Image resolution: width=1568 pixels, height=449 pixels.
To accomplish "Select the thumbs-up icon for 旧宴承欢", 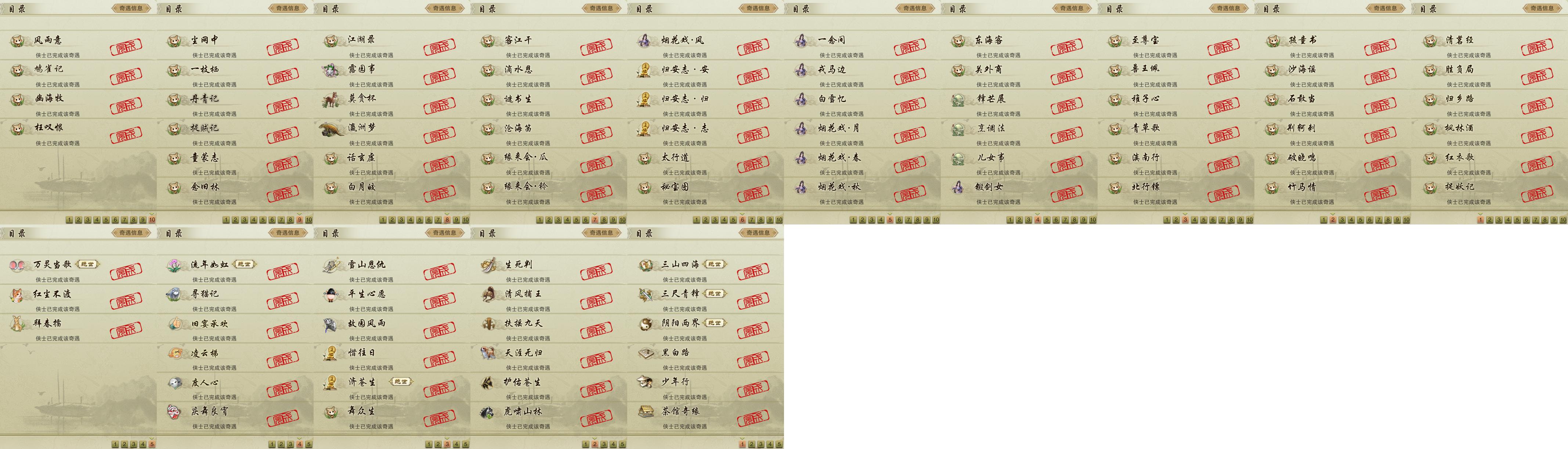I will 175,324.
